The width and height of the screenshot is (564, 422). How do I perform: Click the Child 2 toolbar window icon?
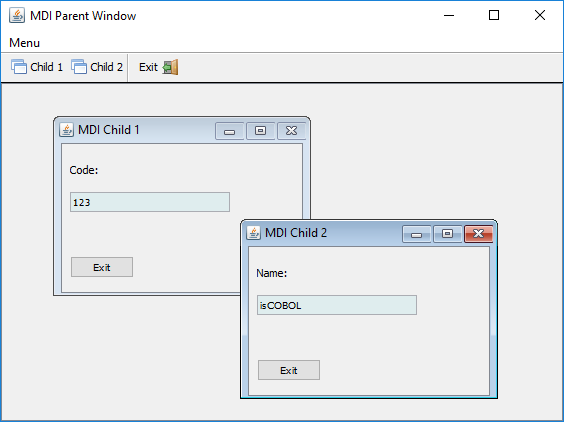pyautogui.click(x=79, y=67)
